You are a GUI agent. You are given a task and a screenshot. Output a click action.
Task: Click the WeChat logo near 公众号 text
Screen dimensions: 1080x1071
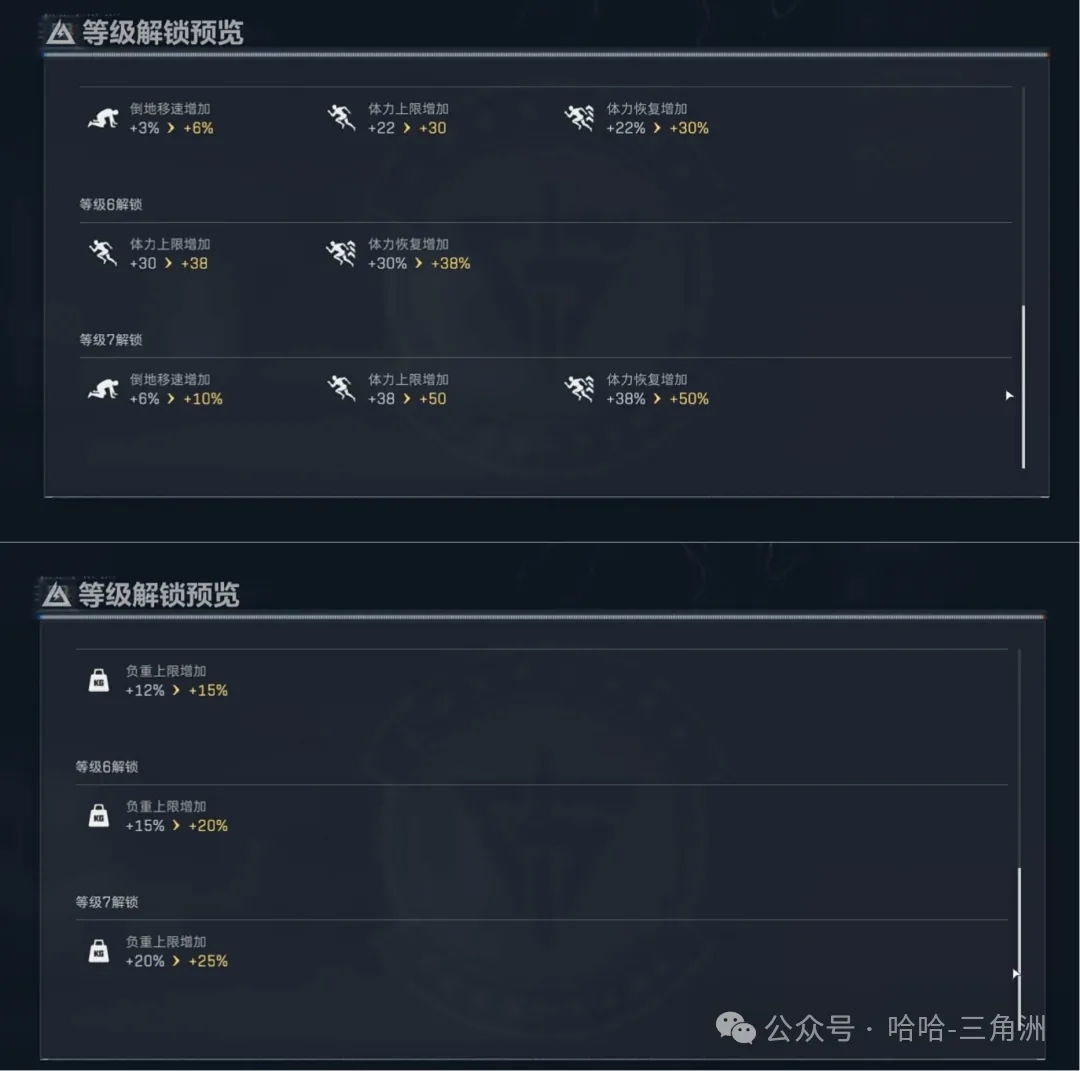(737, 1026)
